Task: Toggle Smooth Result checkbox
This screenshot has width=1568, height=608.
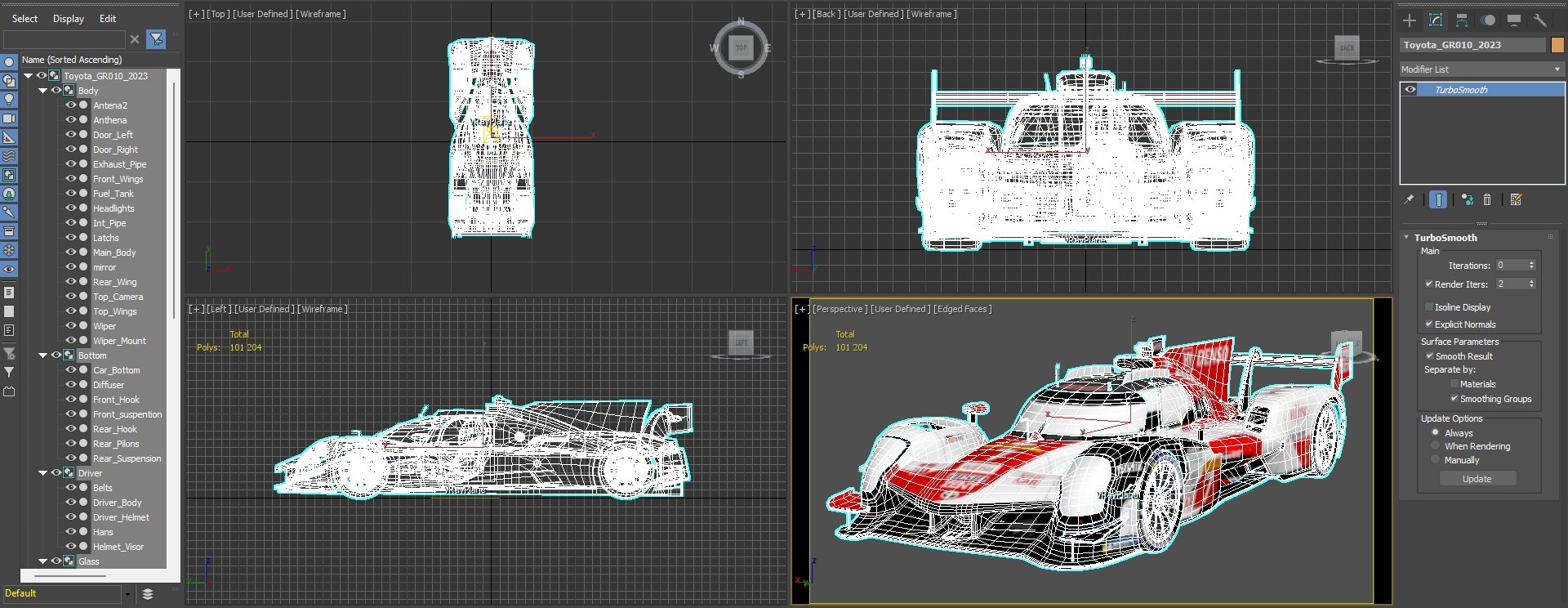Action: pyautogui.click(x=1429, y=356)
